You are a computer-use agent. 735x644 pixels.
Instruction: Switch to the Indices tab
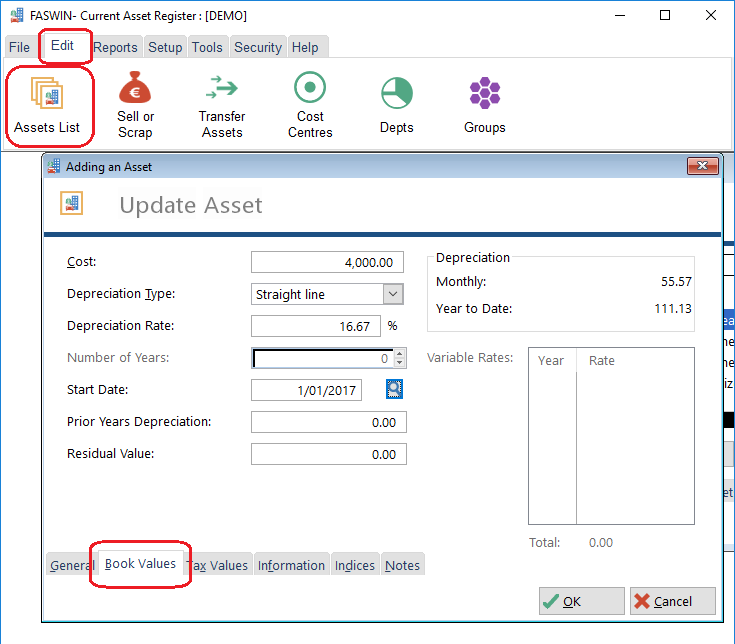355,565
